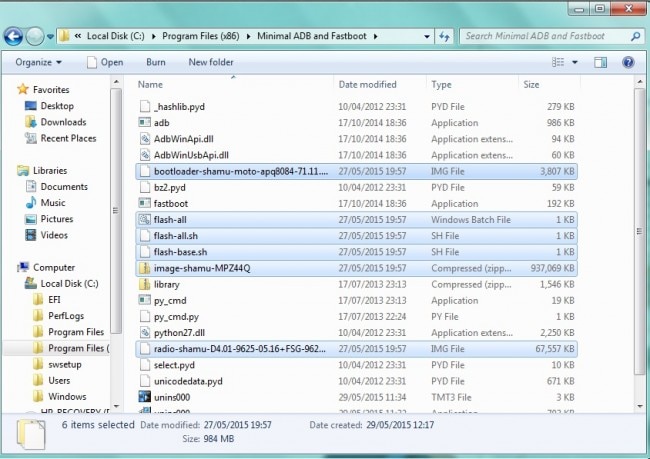Click the magnifier search icon
This screenshot has width=650, height=459.
tap(635, 36)
